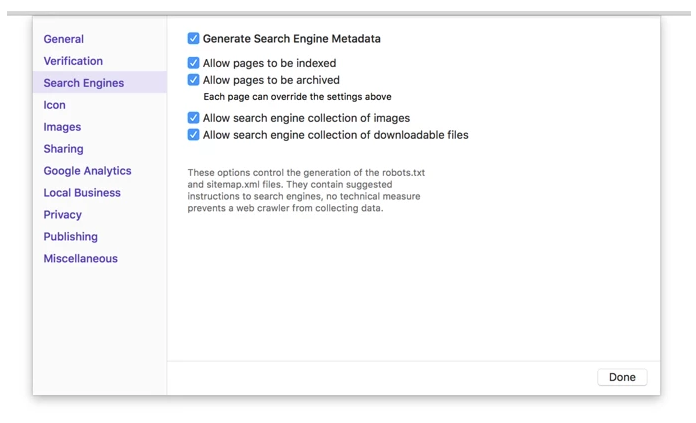
Task: Click the 'Each page can override' note
Action: (x=297, y=97)
